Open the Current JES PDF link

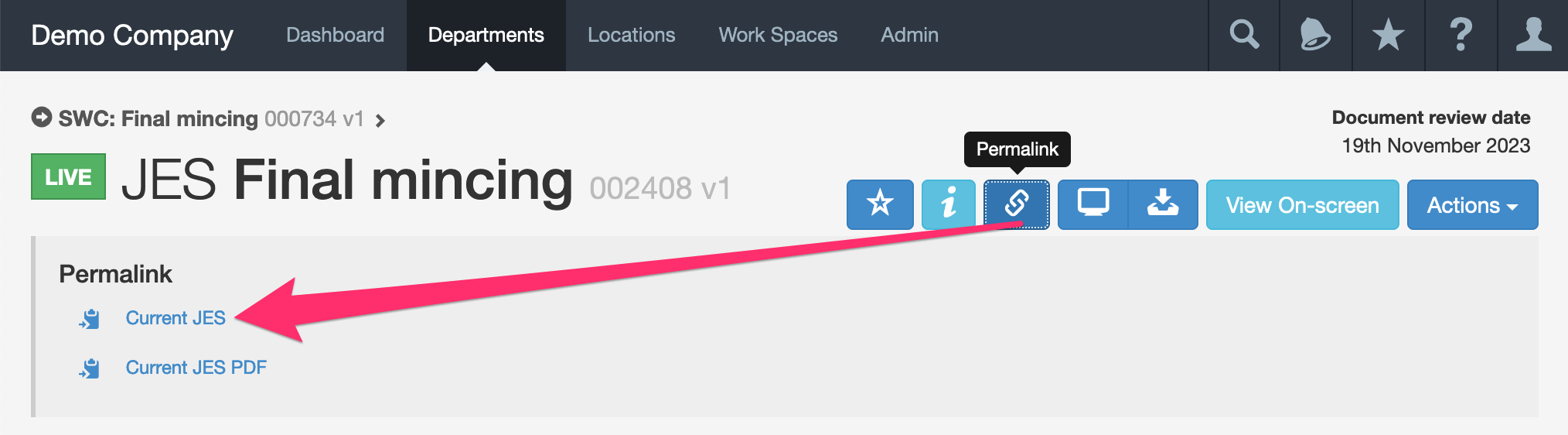tap(196, 368)
